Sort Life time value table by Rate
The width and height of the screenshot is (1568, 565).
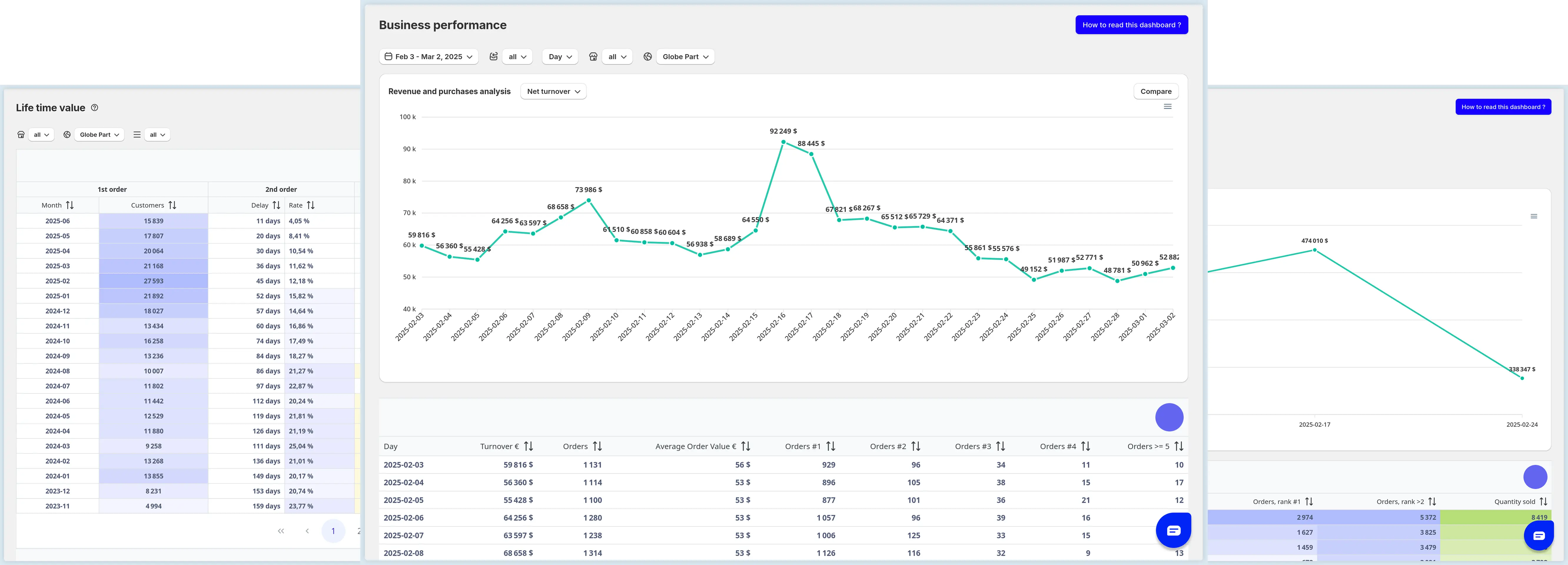coord(310,205)
